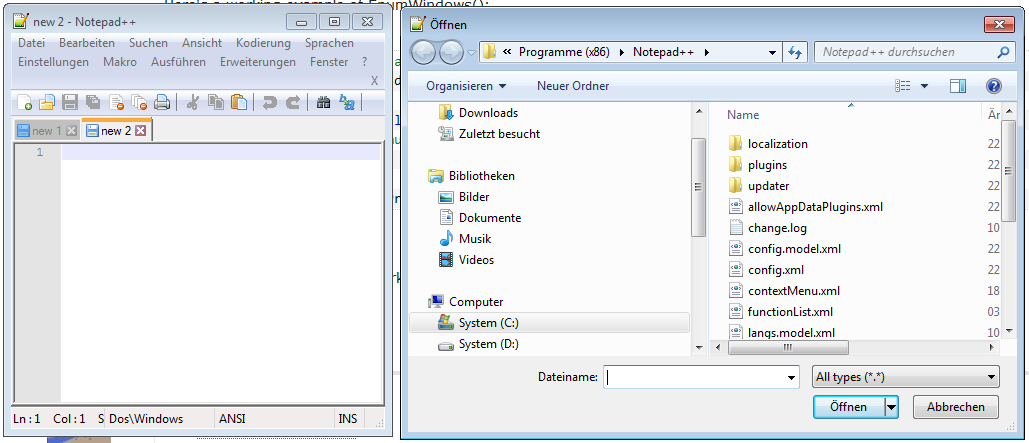Open recent locations dropdown beside the forward arrow
1029x443 pixels.
coord(471,53)
